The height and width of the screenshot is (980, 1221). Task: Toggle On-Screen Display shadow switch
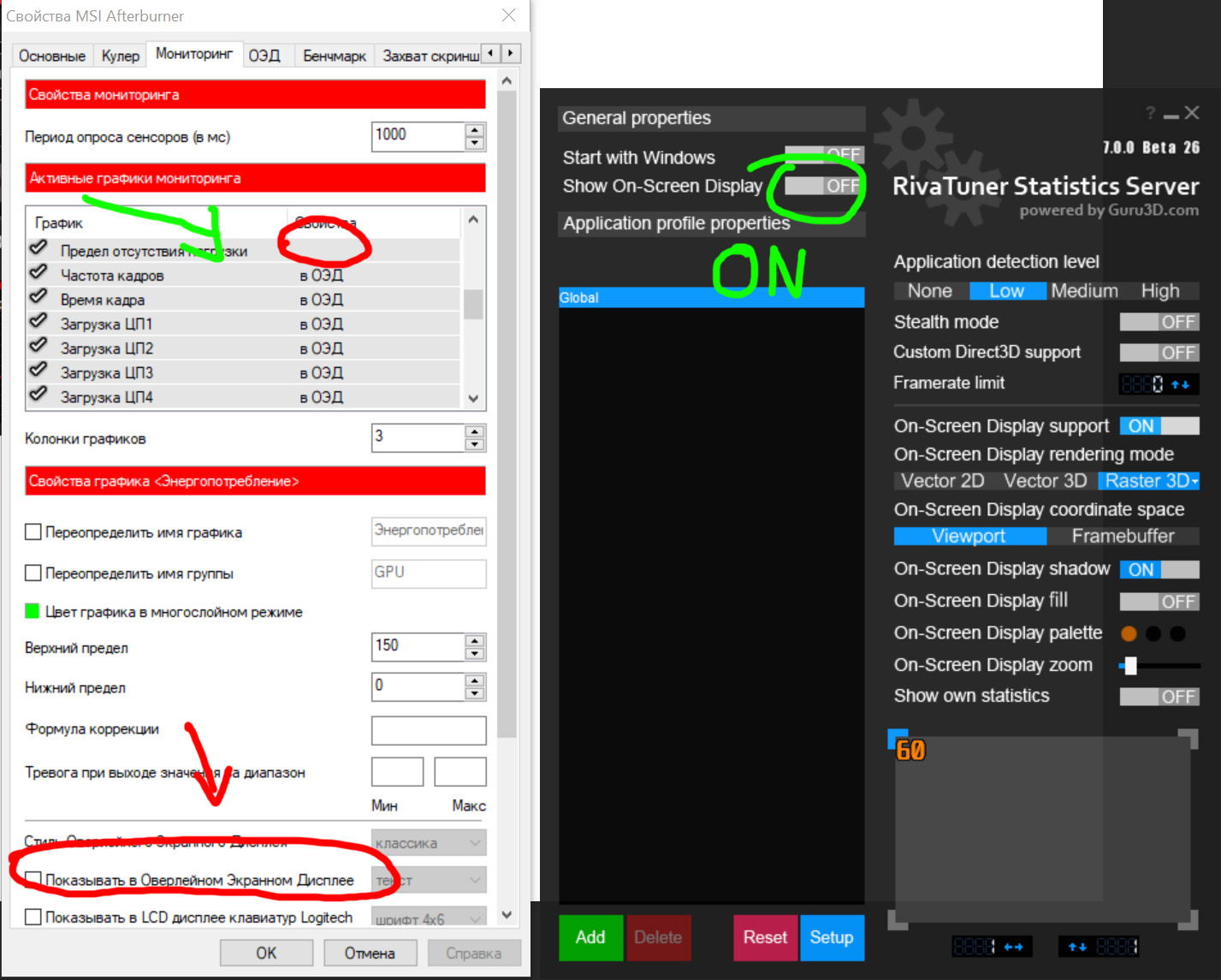tap(1159, 570)
